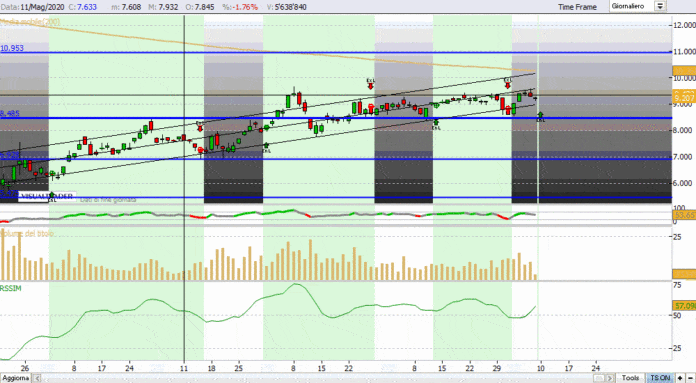Open the Tools menu button

coord(630,378)
